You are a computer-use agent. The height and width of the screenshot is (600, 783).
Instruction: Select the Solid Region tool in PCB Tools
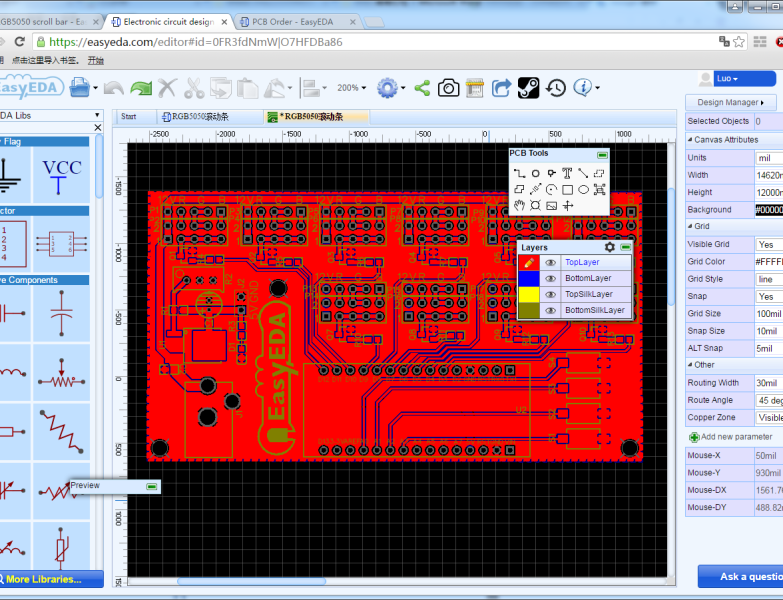pyautogui.click(x=519, y=190)
